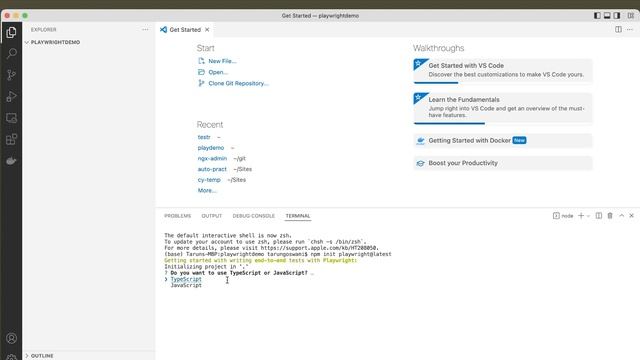The image size is (640, 360).
Task: Open recent project testr
Action: 204,137
